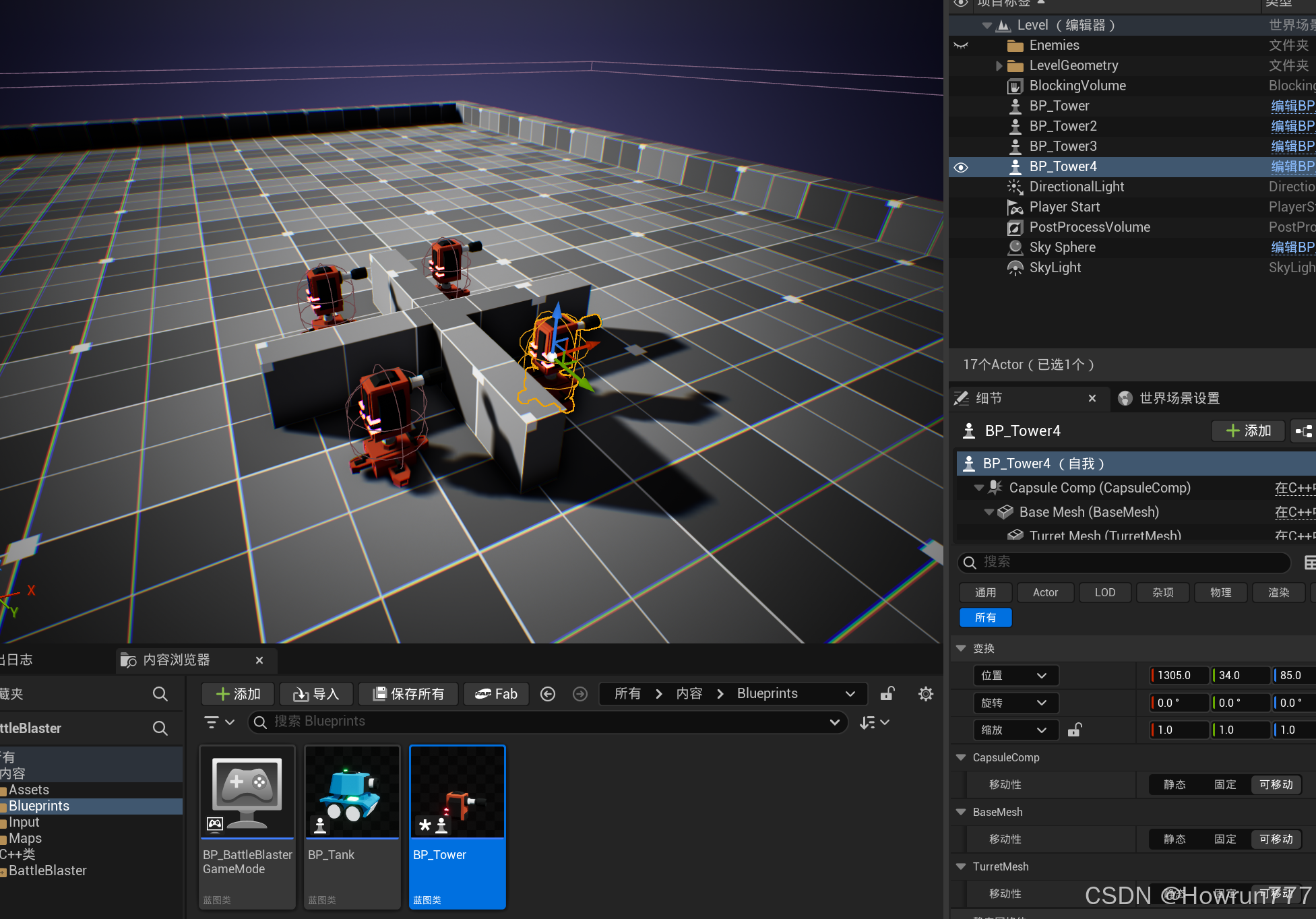Set BaseMesh mobility to 固定
This screenshot has width=1316, height=919.
(1225, 839)
